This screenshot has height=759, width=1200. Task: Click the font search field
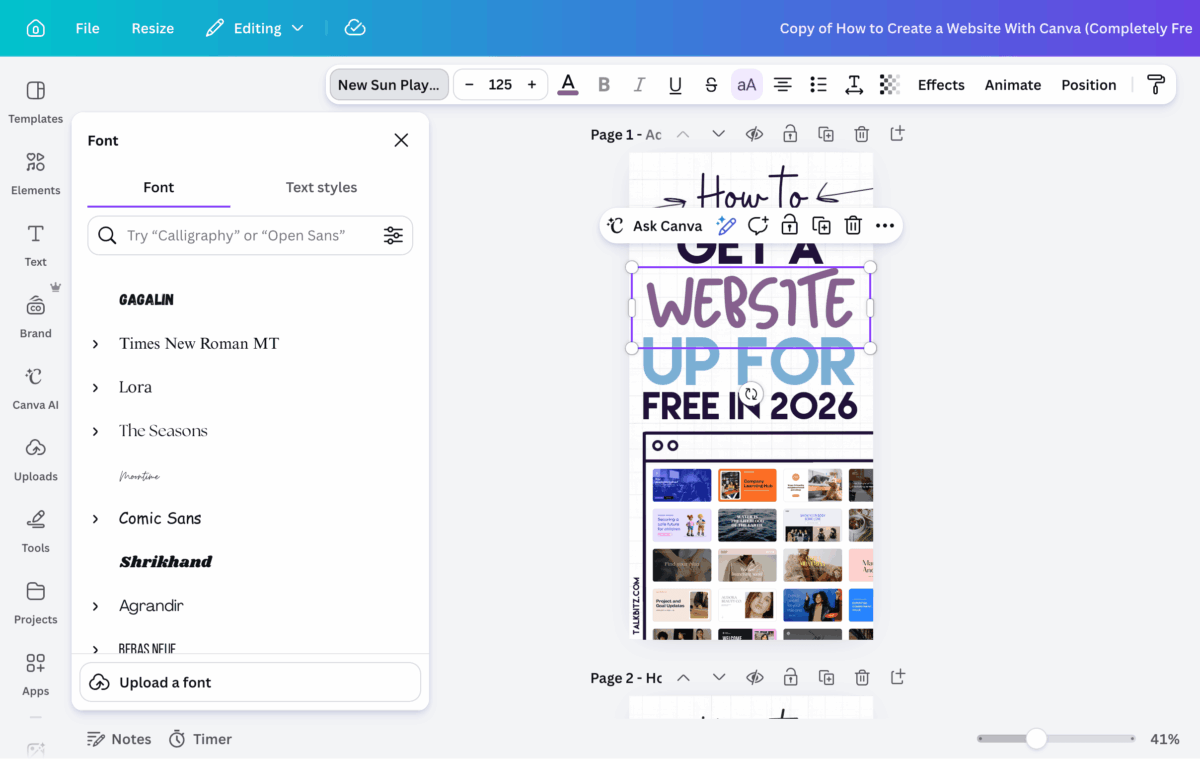pos(250,235)
